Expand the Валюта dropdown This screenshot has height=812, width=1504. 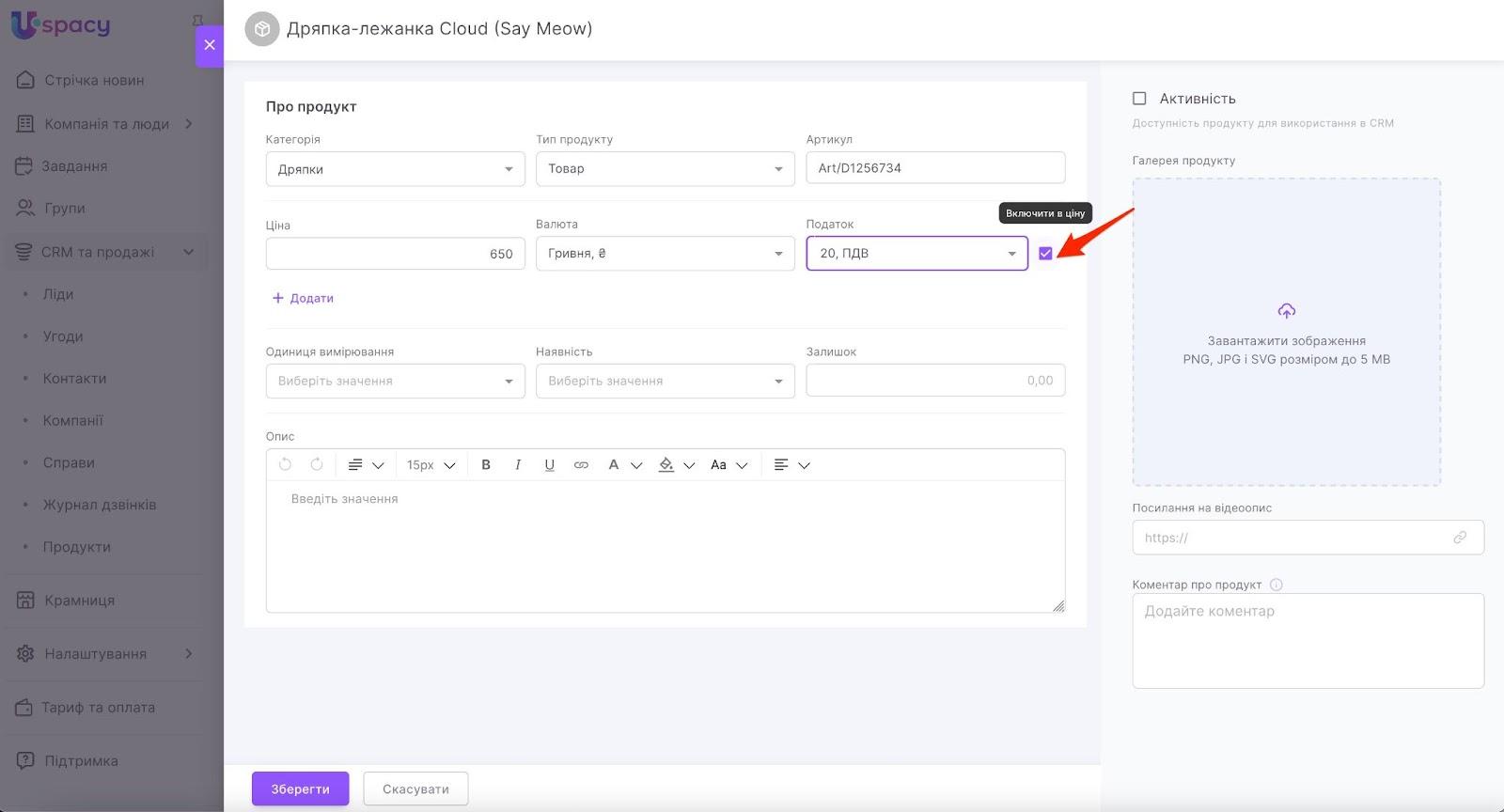(665, 254)
